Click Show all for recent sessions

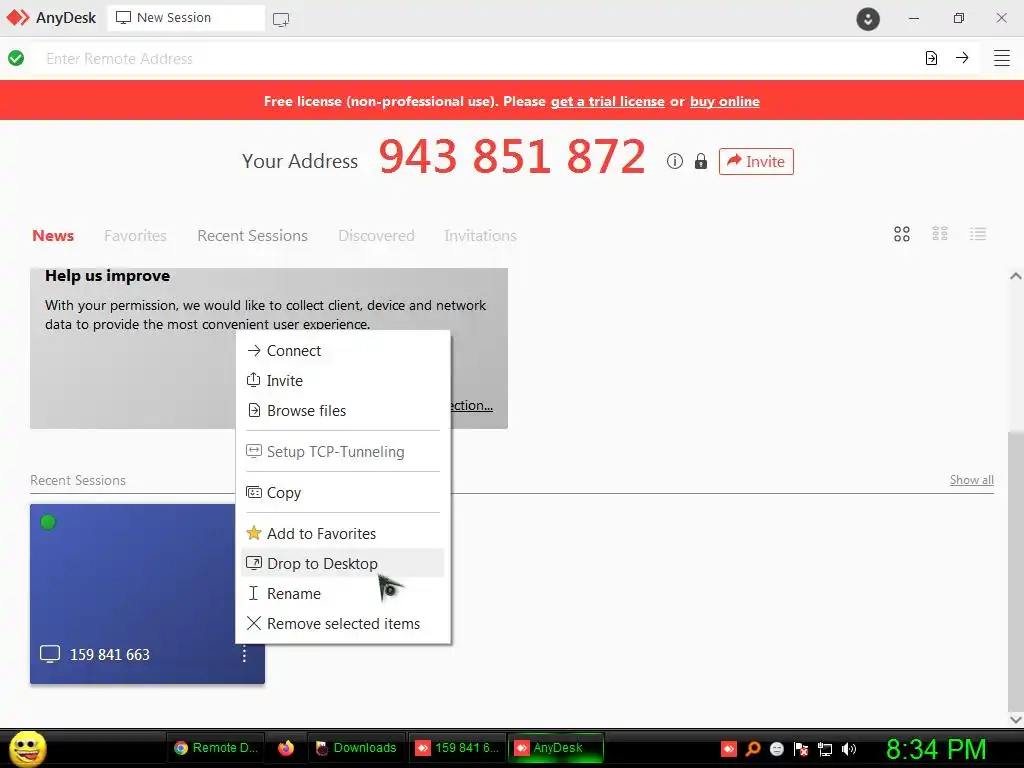click(x=972, y=480)
